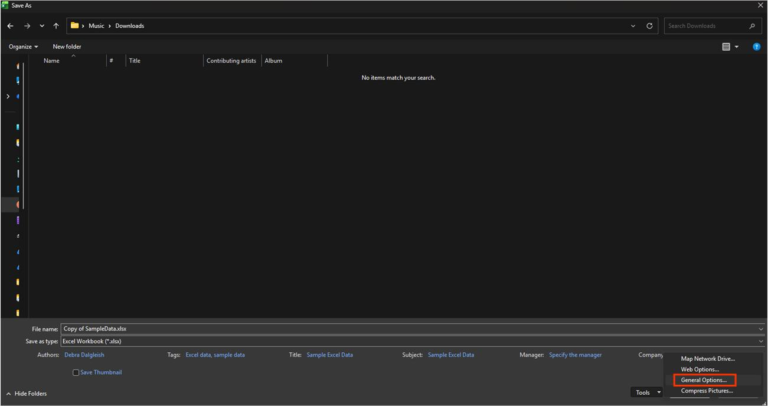Choose Map Network Drive from Tools menu
768x406 pixels.
pos(708,359)
